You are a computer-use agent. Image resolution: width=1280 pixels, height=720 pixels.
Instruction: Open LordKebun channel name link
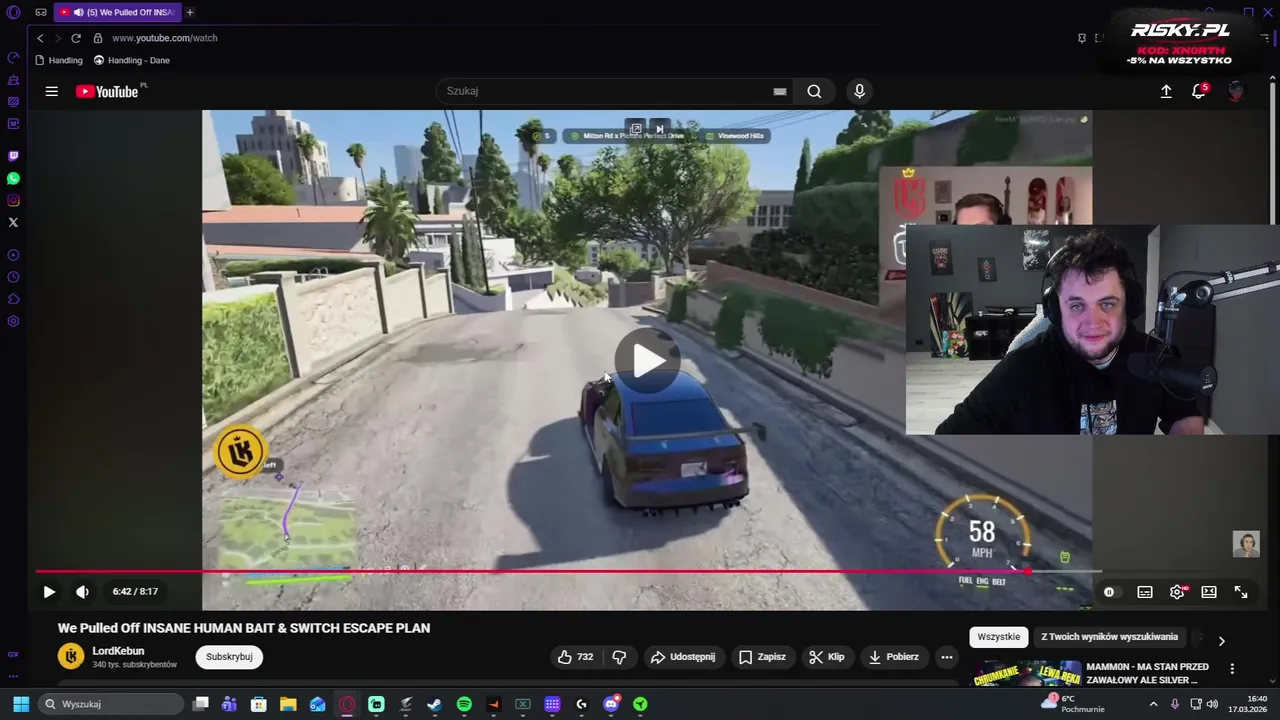tap(118, 651)
